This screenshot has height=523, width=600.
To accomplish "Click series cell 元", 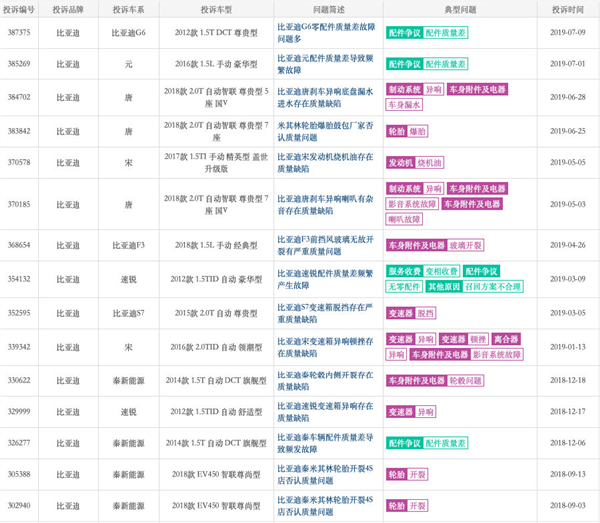I will (129, 64).
